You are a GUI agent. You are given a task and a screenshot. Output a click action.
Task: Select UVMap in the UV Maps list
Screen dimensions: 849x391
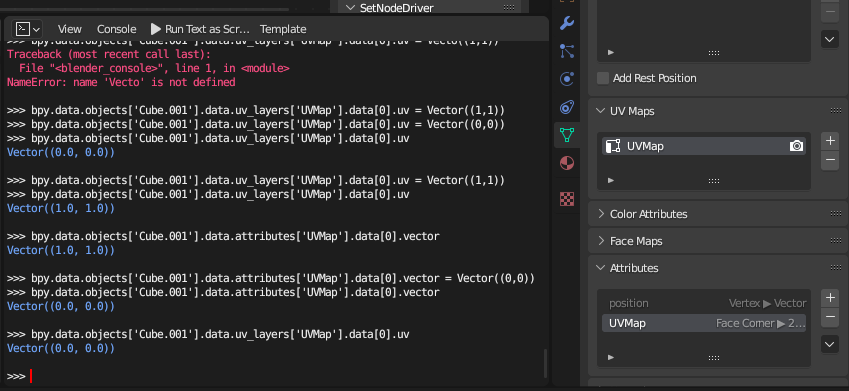pyautogui.click(x=703, y=146)
